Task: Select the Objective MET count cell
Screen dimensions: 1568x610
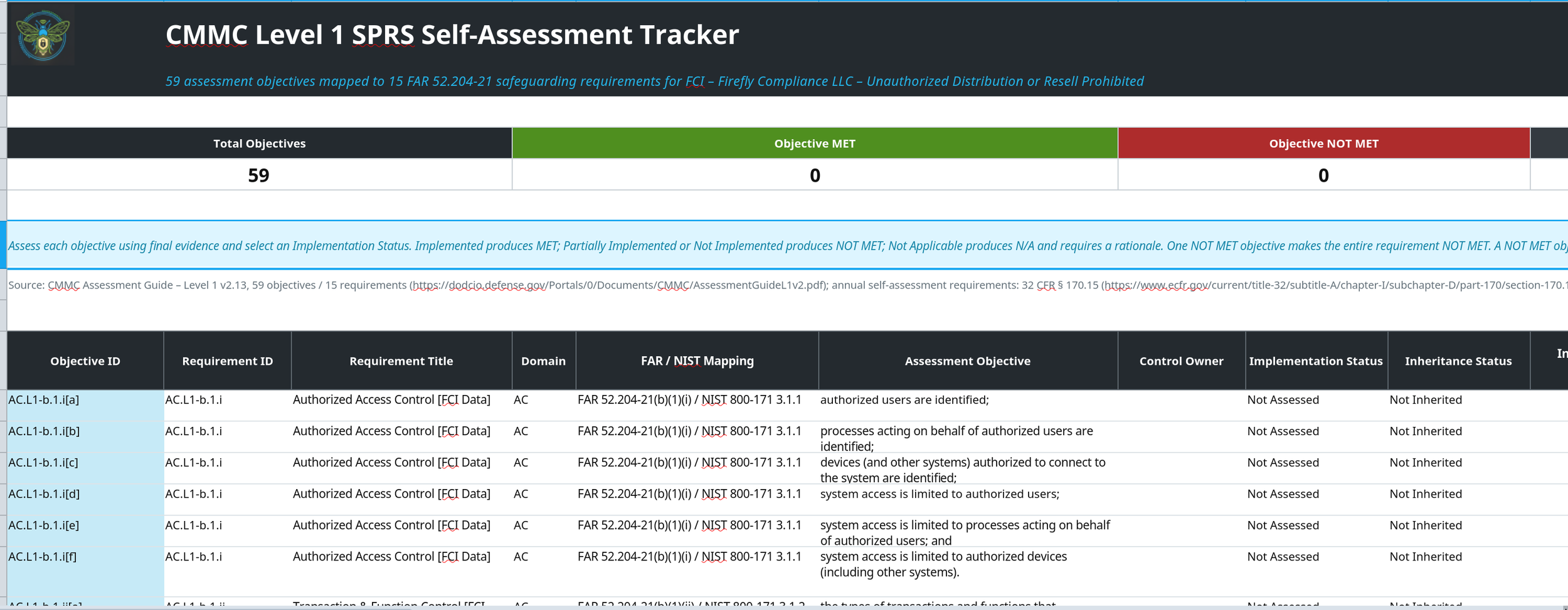Action: [815, 175]
